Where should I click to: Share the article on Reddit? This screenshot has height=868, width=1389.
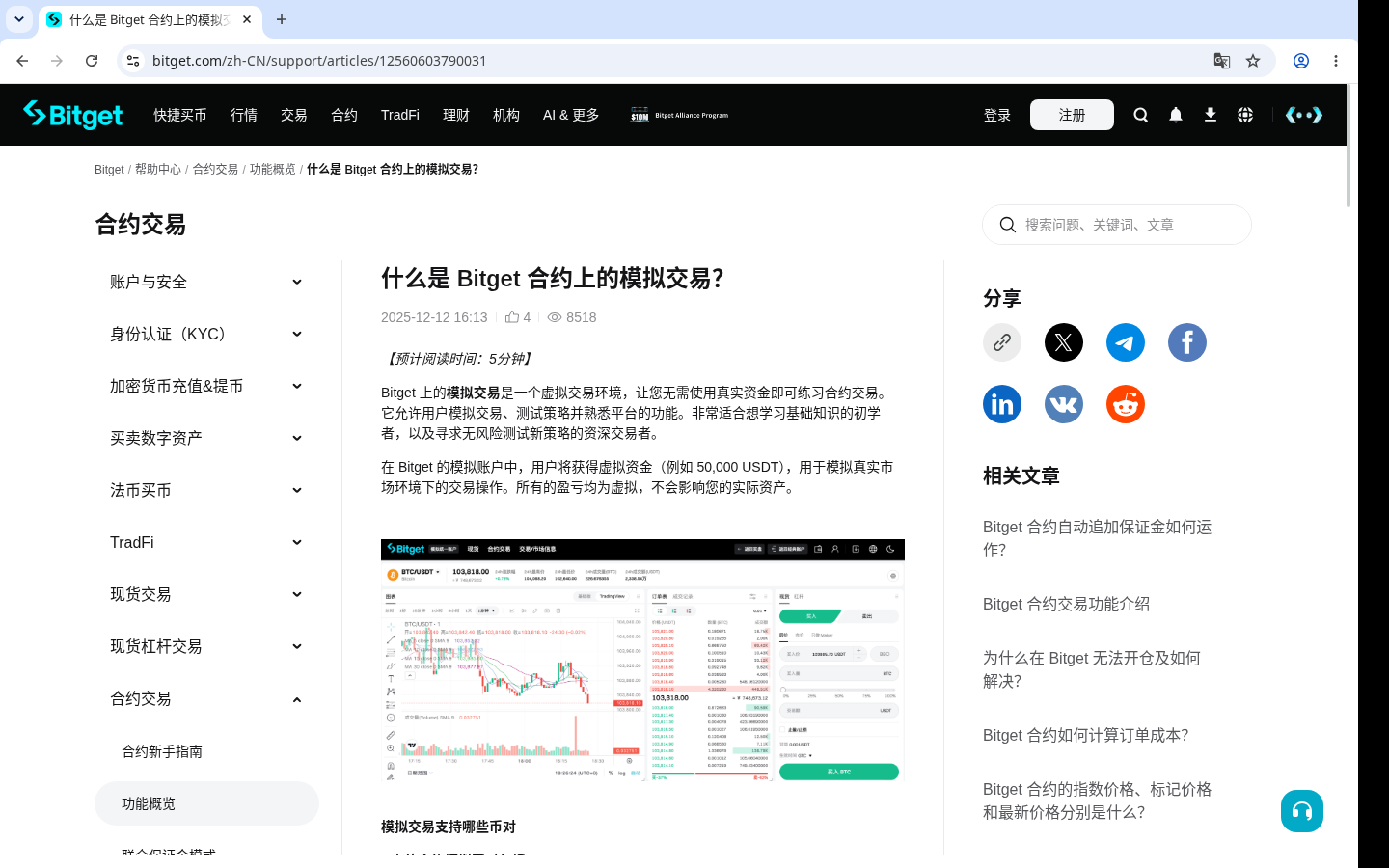pos(1126,404)
